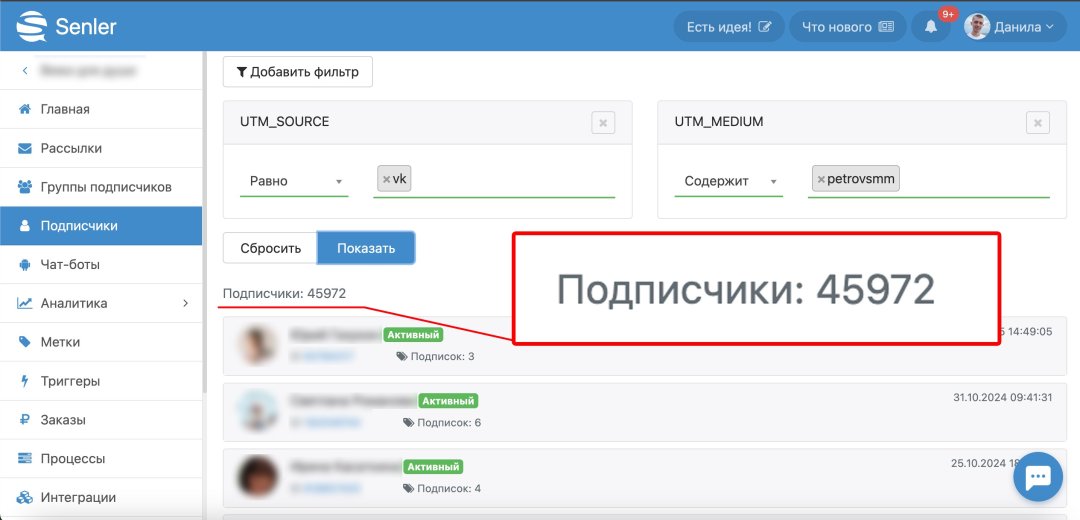Open the live chat bubble
Screen dimensions: 1080x520
click(1037, 480)
